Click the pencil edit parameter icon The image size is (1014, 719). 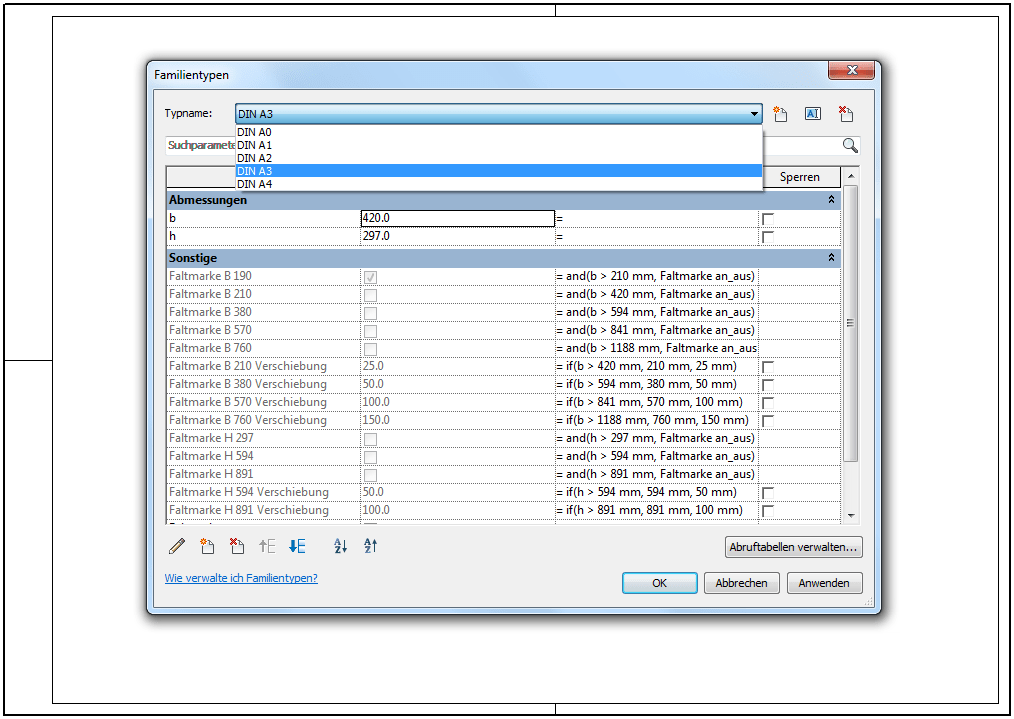[177, 546]
